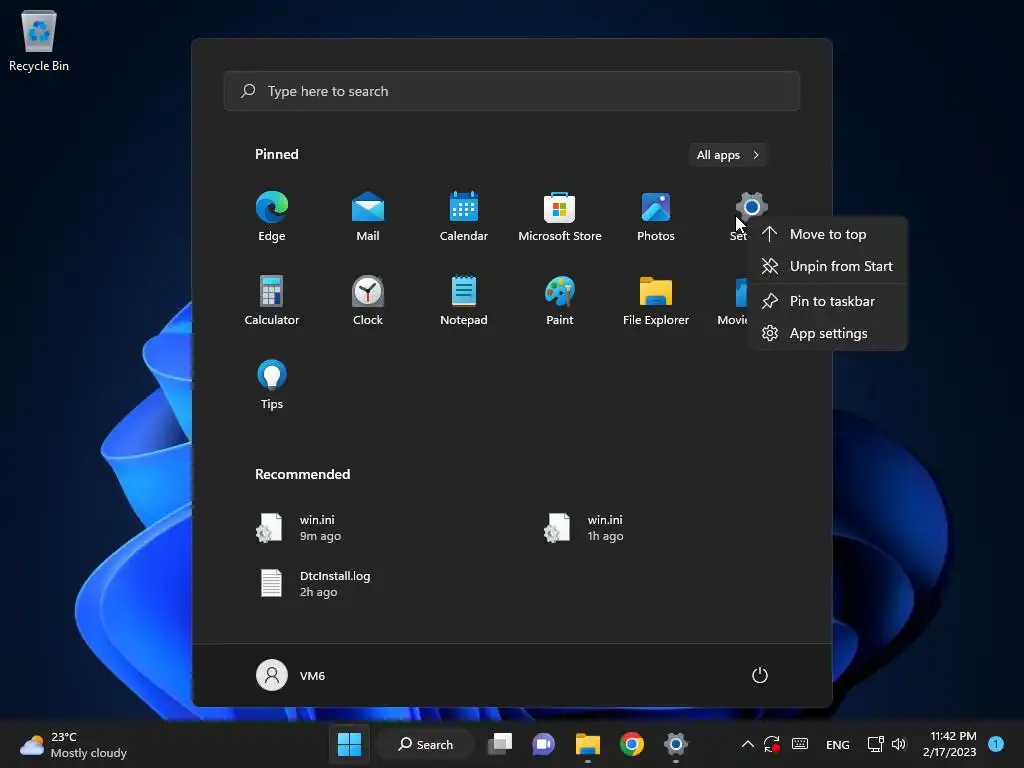Image resolution: width=1024 pixels, height=768 pixels.
Task: Open Notepad from pinned apps
Action: coord(464,300)
